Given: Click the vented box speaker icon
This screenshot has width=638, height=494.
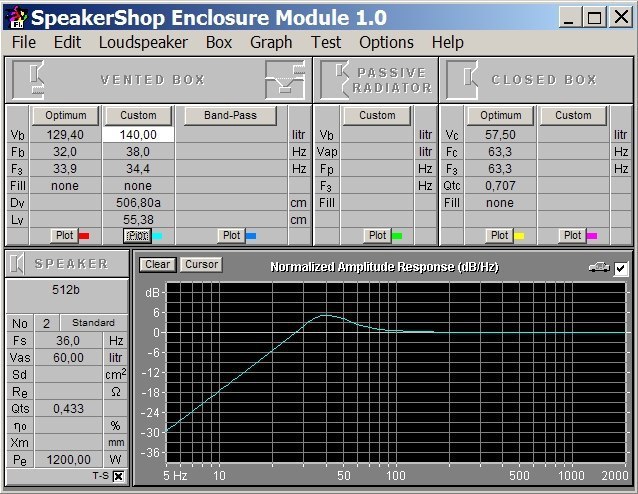Looking at the screenshot, I should [28, 80].
